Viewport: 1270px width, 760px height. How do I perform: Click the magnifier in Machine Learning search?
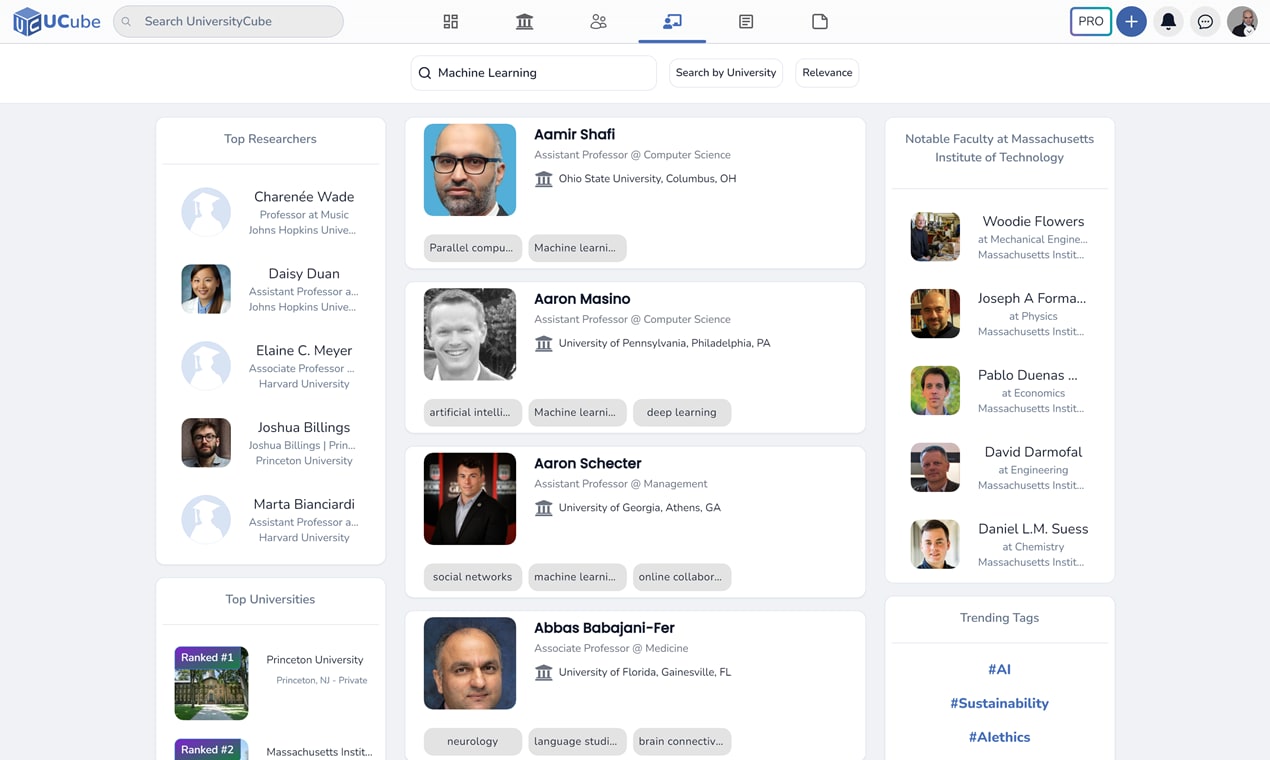pos(425,73)
